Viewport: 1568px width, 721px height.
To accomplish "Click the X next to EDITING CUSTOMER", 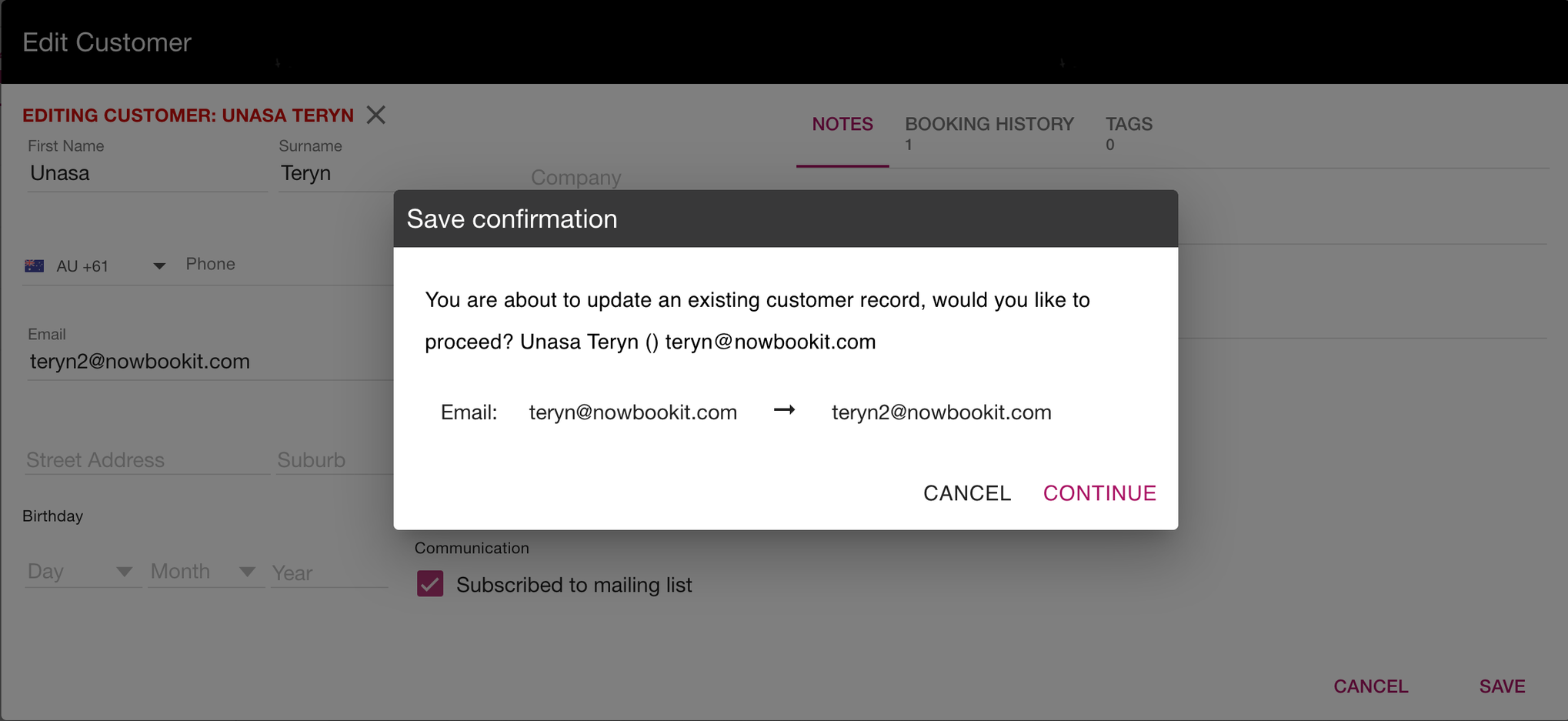I will click(375, 115).
